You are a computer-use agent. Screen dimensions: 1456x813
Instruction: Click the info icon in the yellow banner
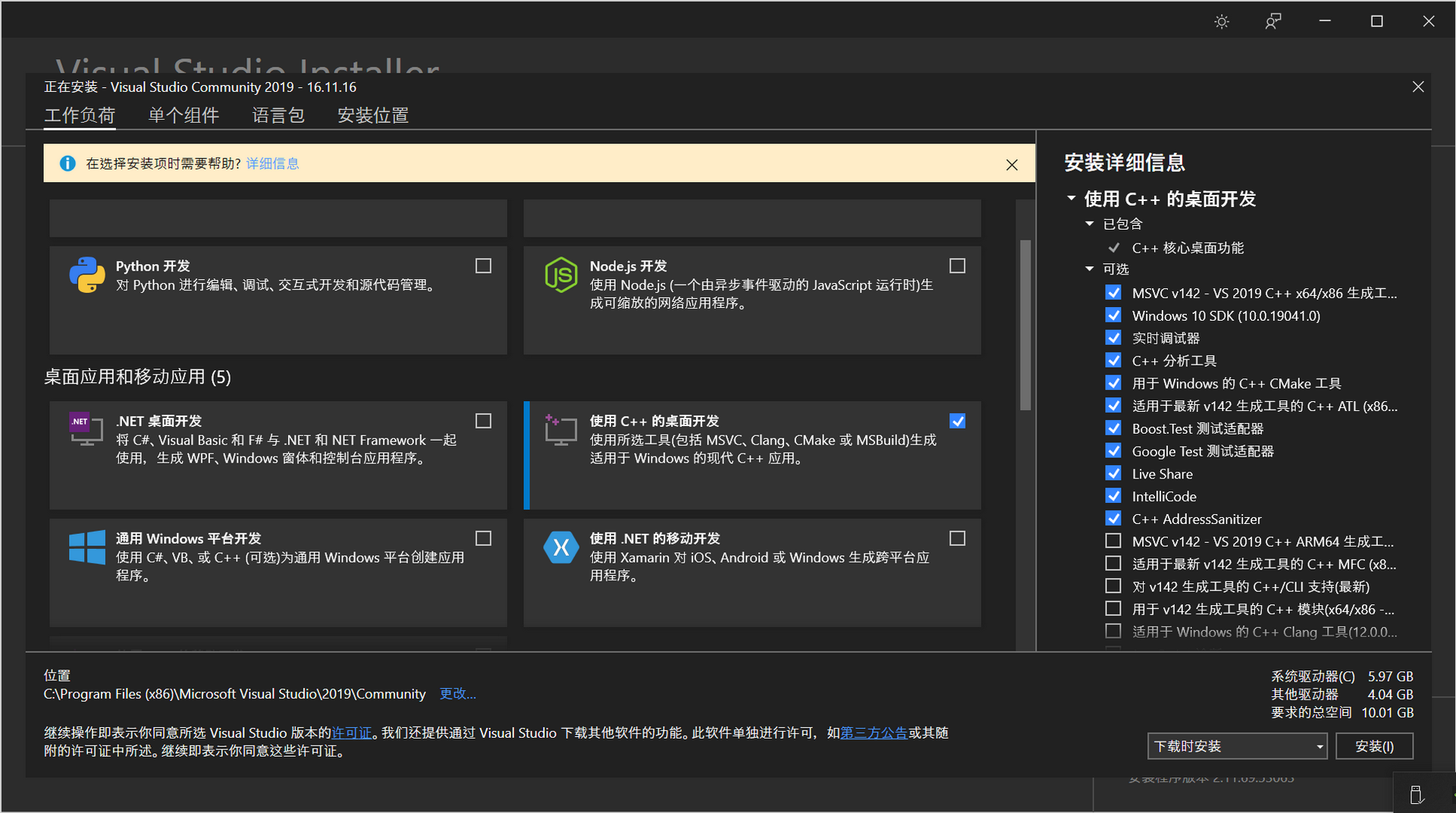(x=67, y=164)
